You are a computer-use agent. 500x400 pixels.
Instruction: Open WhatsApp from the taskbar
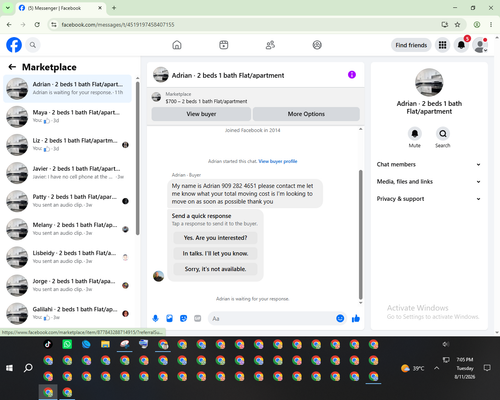click(67, 344)
